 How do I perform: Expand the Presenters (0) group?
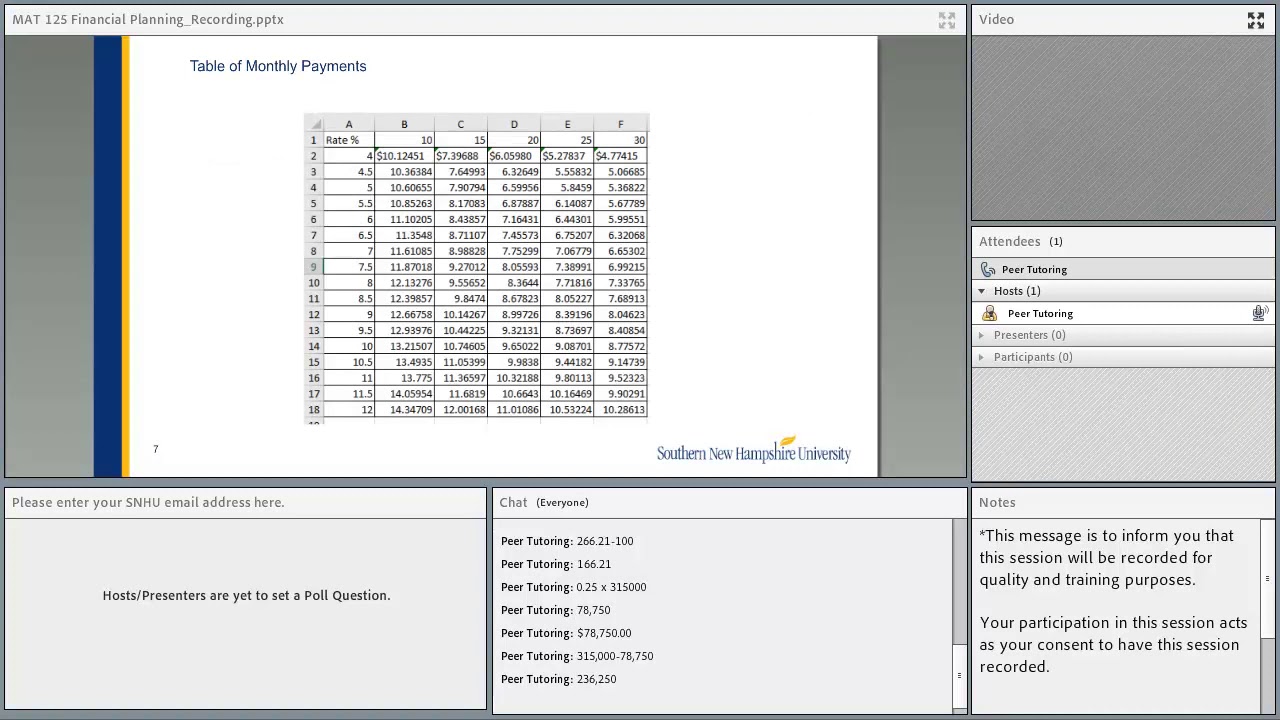[981, 335]
